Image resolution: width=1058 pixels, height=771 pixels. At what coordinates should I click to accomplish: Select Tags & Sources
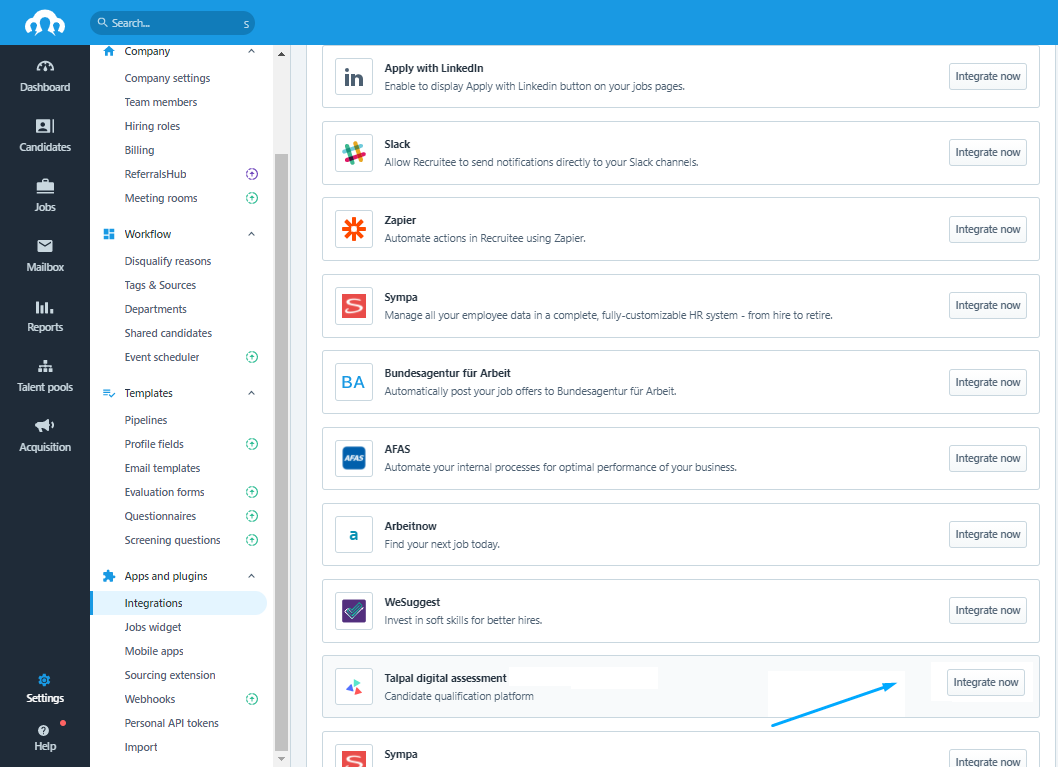160,285
